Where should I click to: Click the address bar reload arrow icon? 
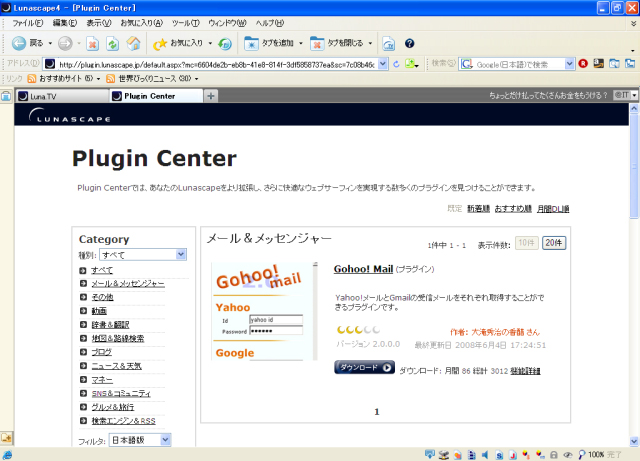396,64
